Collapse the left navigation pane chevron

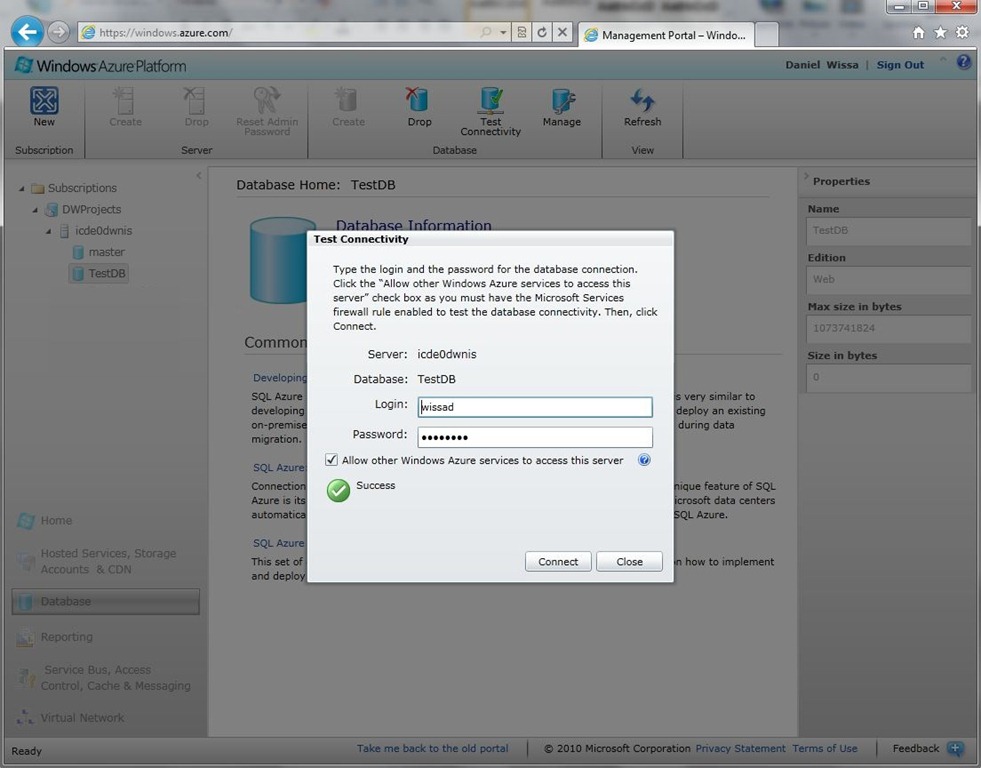(x=199, y=176)
